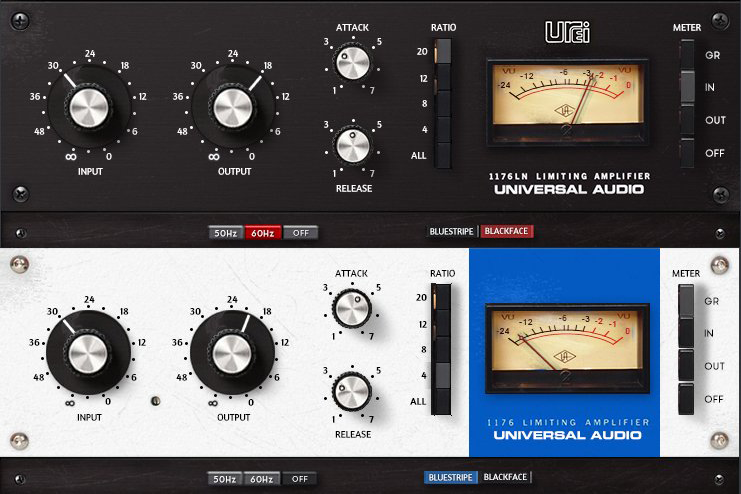Click the VU meter on the Bluestripe unit
Screen dimensions: 741x494
click(567, 348)
